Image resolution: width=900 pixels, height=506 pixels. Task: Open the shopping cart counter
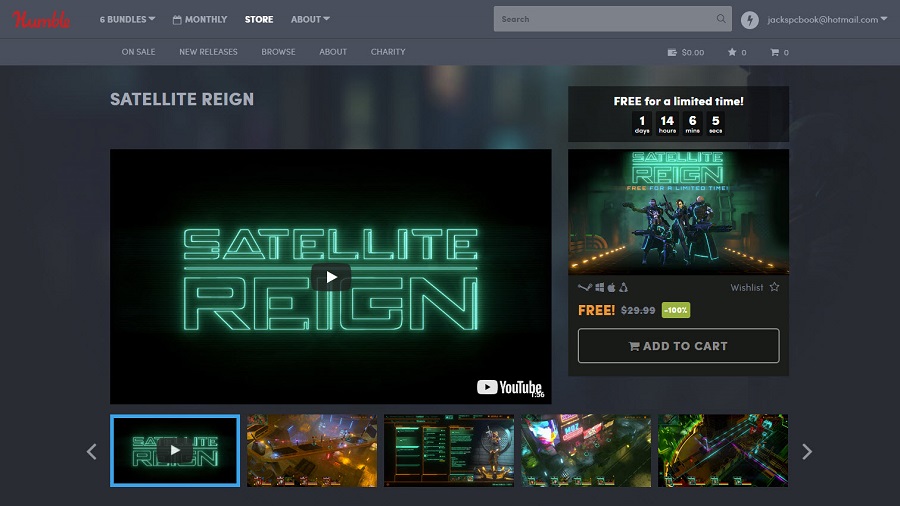779,52
